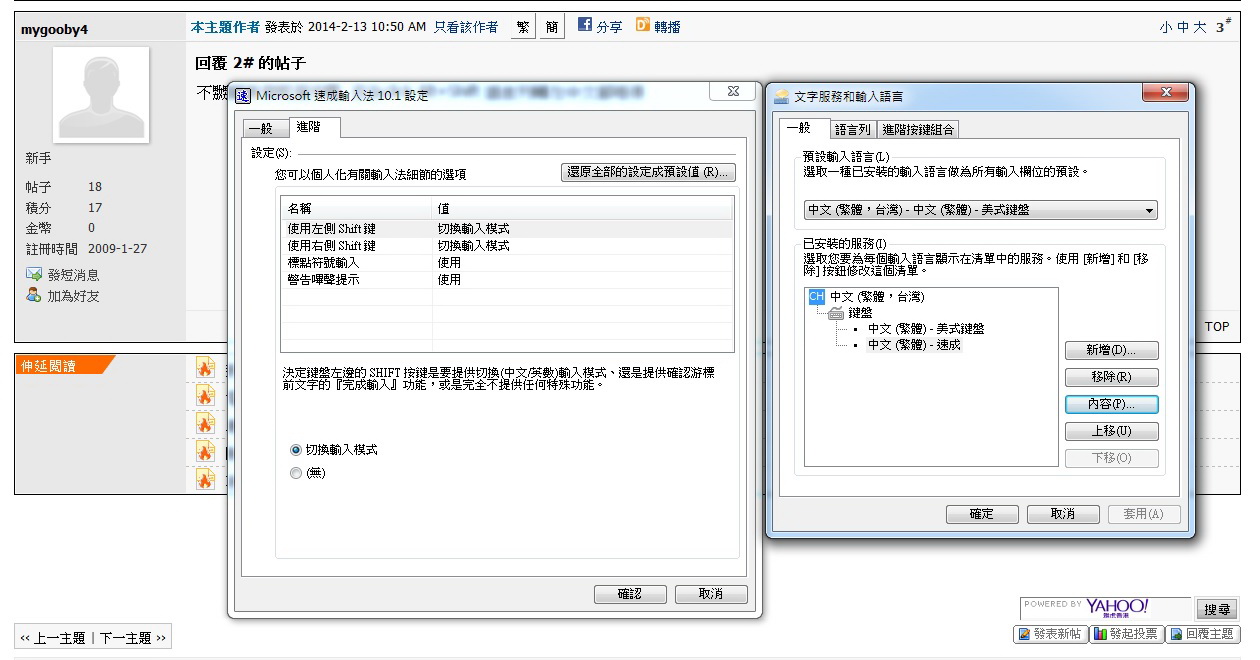The height and width of the screenshot is (660, 1260).
Task: Select the 使用右側 Shift 鍵 row
Action: (x=507, y=246)
